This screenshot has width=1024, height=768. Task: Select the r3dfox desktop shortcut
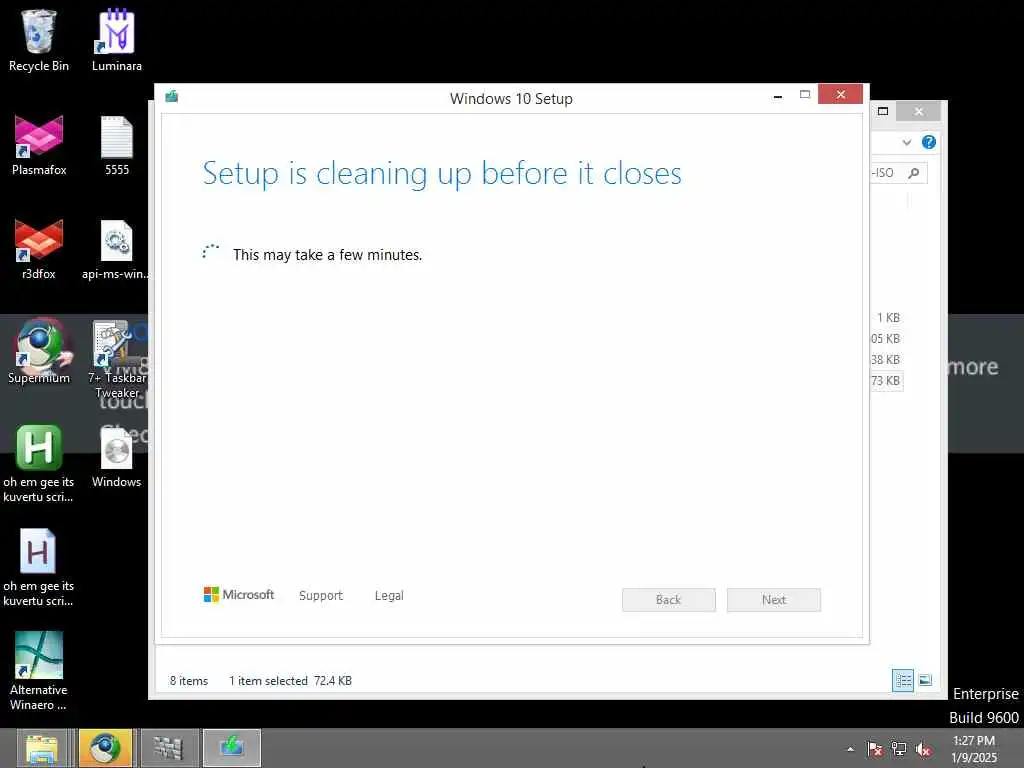click(x=39, y=249)
